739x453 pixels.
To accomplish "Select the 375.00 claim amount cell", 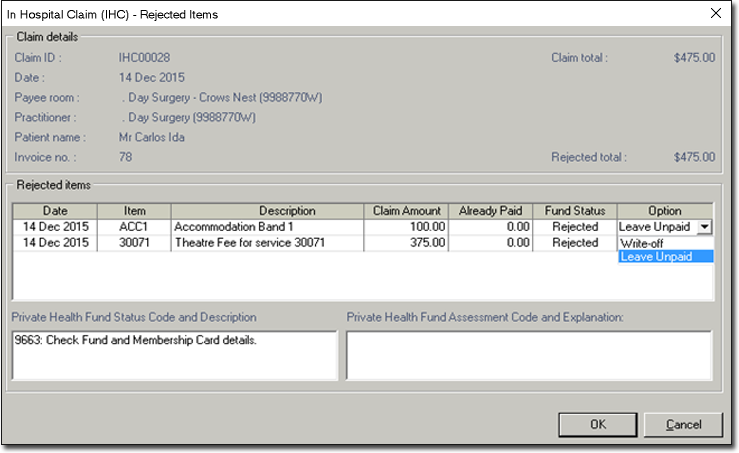I will click(406, 243).
